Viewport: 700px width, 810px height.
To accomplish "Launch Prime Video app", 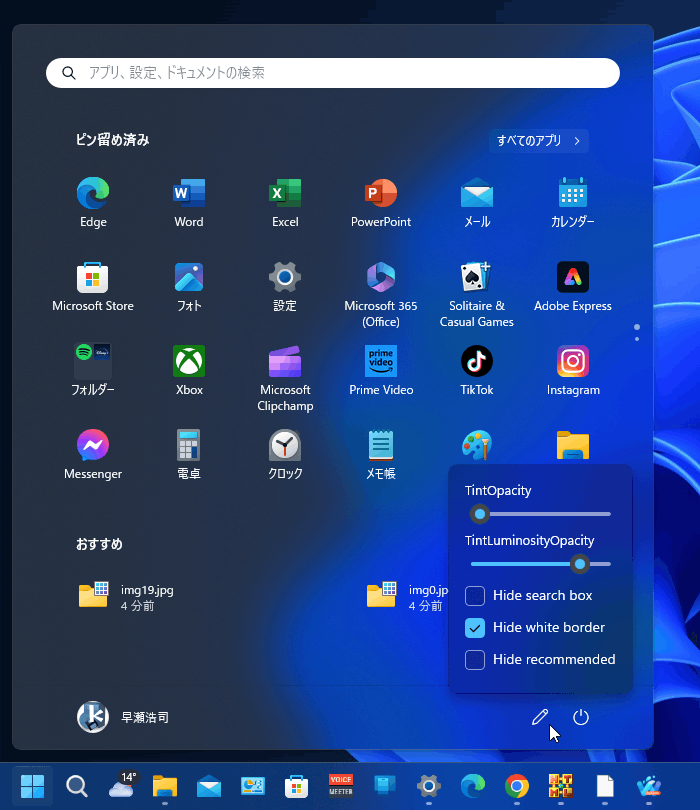I will (x=381, y=370).
